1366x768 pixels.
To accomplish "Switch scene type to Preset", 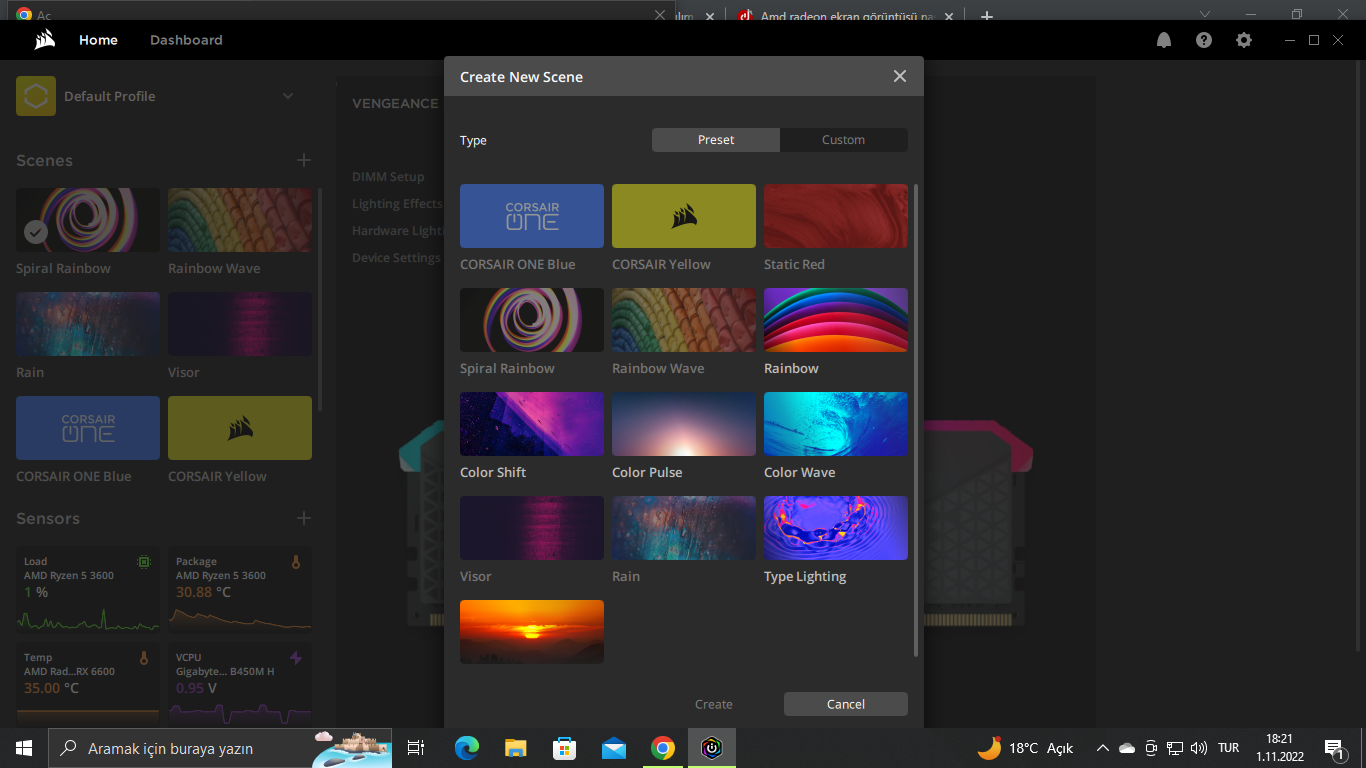I will pos(716,140).
